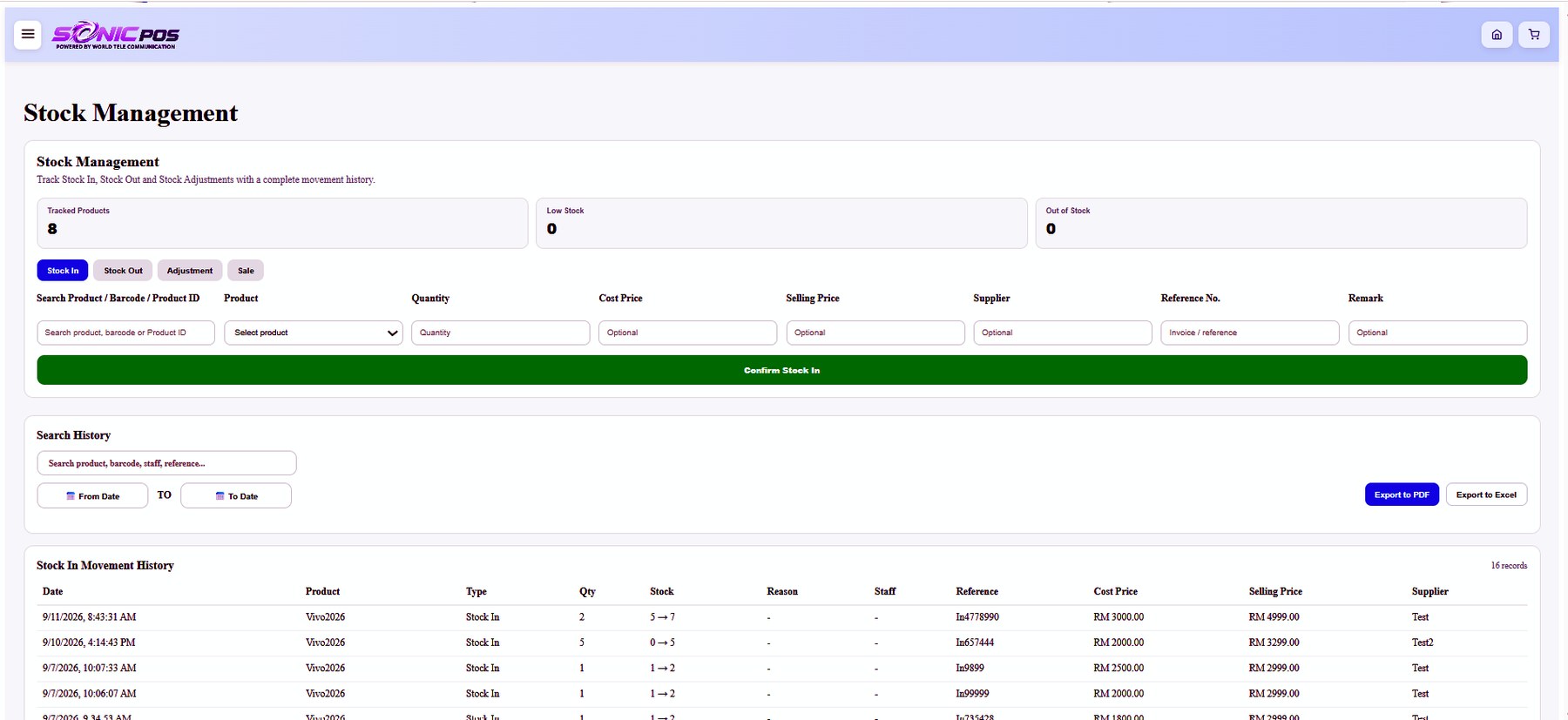Click reference In657444
Screen dimensions: 1568x720
click(x=975, y=643)
